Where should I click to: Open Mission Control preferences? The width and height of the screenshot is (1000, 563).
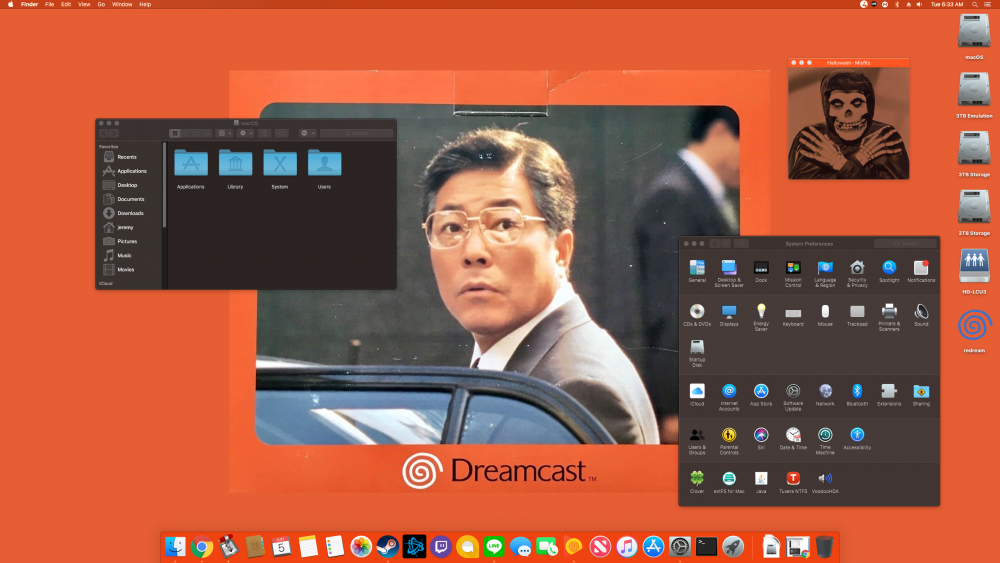[793, 273]
